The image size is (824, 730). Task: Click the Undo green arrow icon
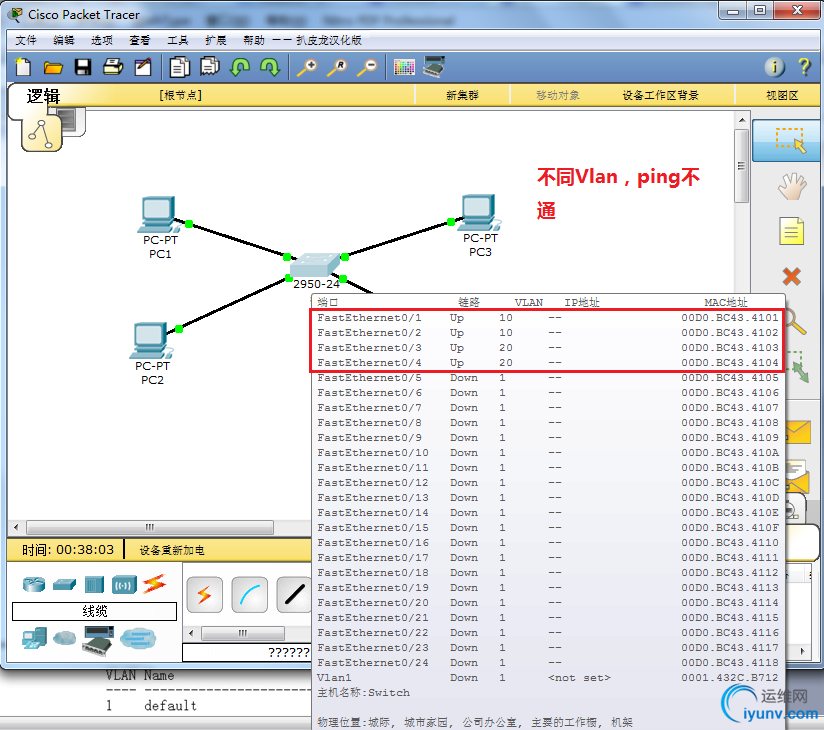[240, 67]
